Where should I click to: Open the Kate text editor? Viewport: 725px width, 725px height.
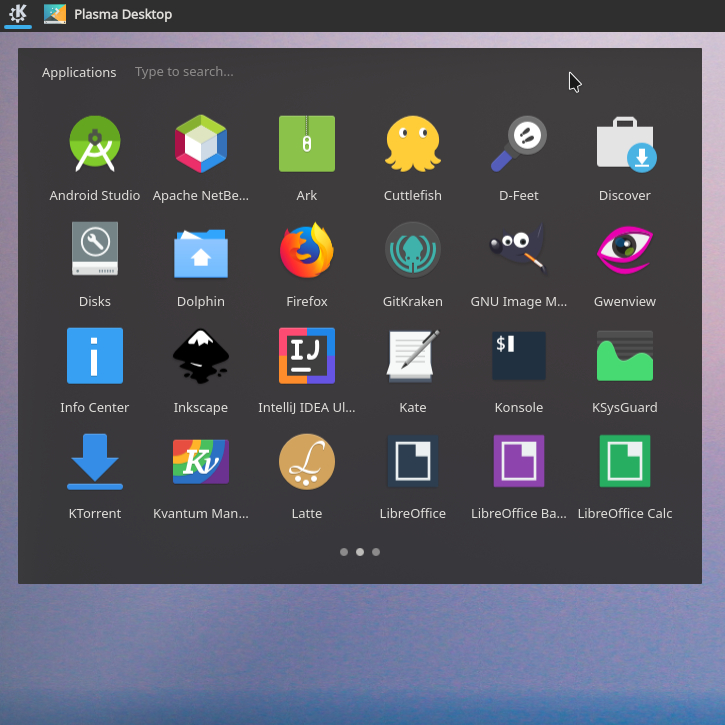412,356
